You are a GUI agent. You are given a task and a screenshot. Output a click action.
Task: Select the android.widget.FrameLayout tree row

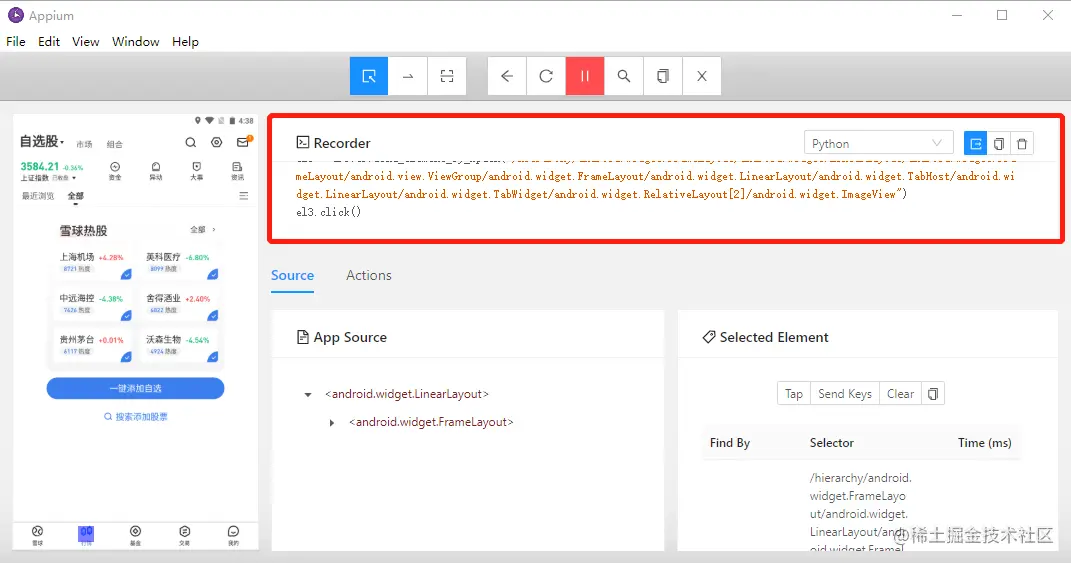431,422
